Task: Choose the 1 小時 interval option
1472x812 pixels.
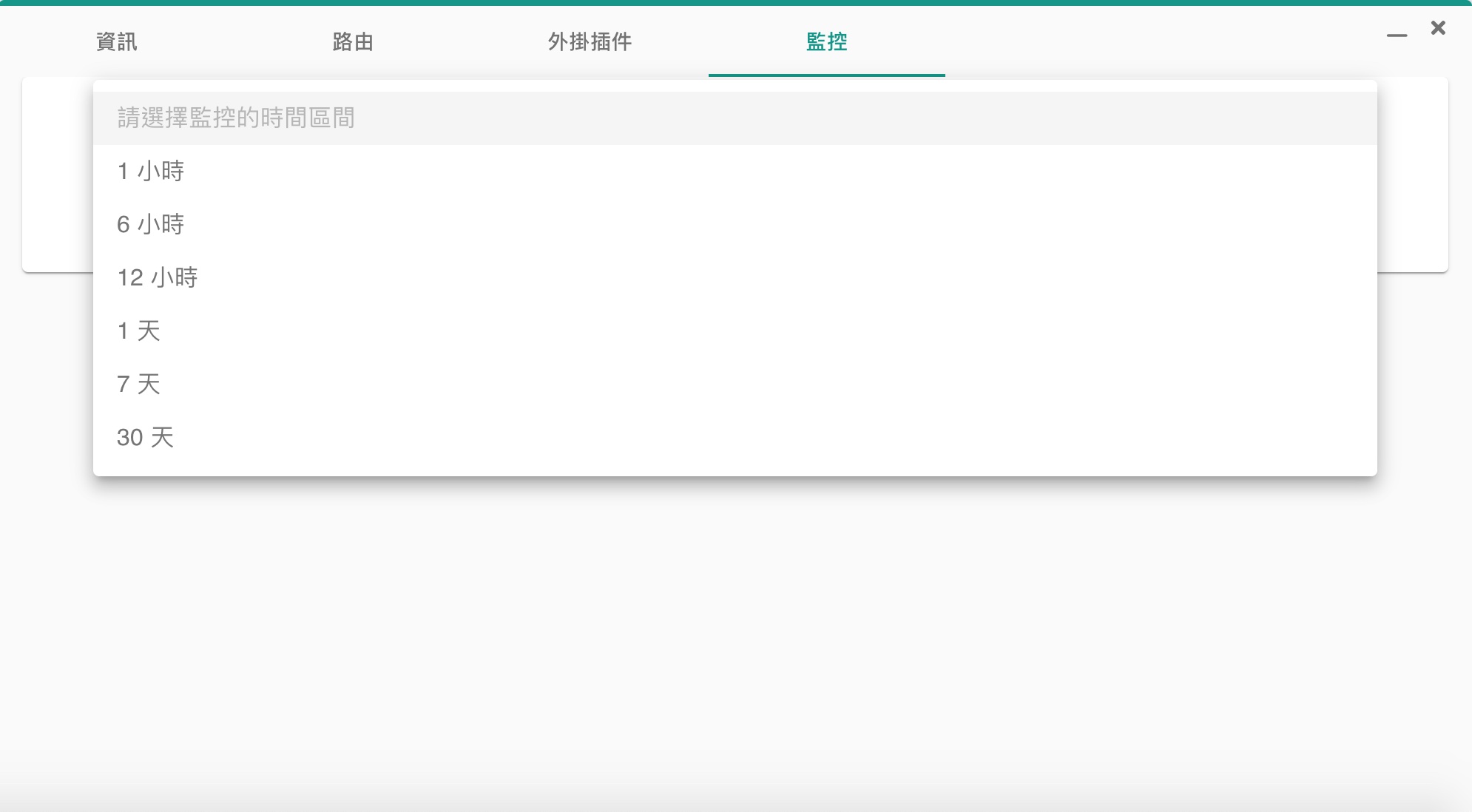Action: [735, 172]
